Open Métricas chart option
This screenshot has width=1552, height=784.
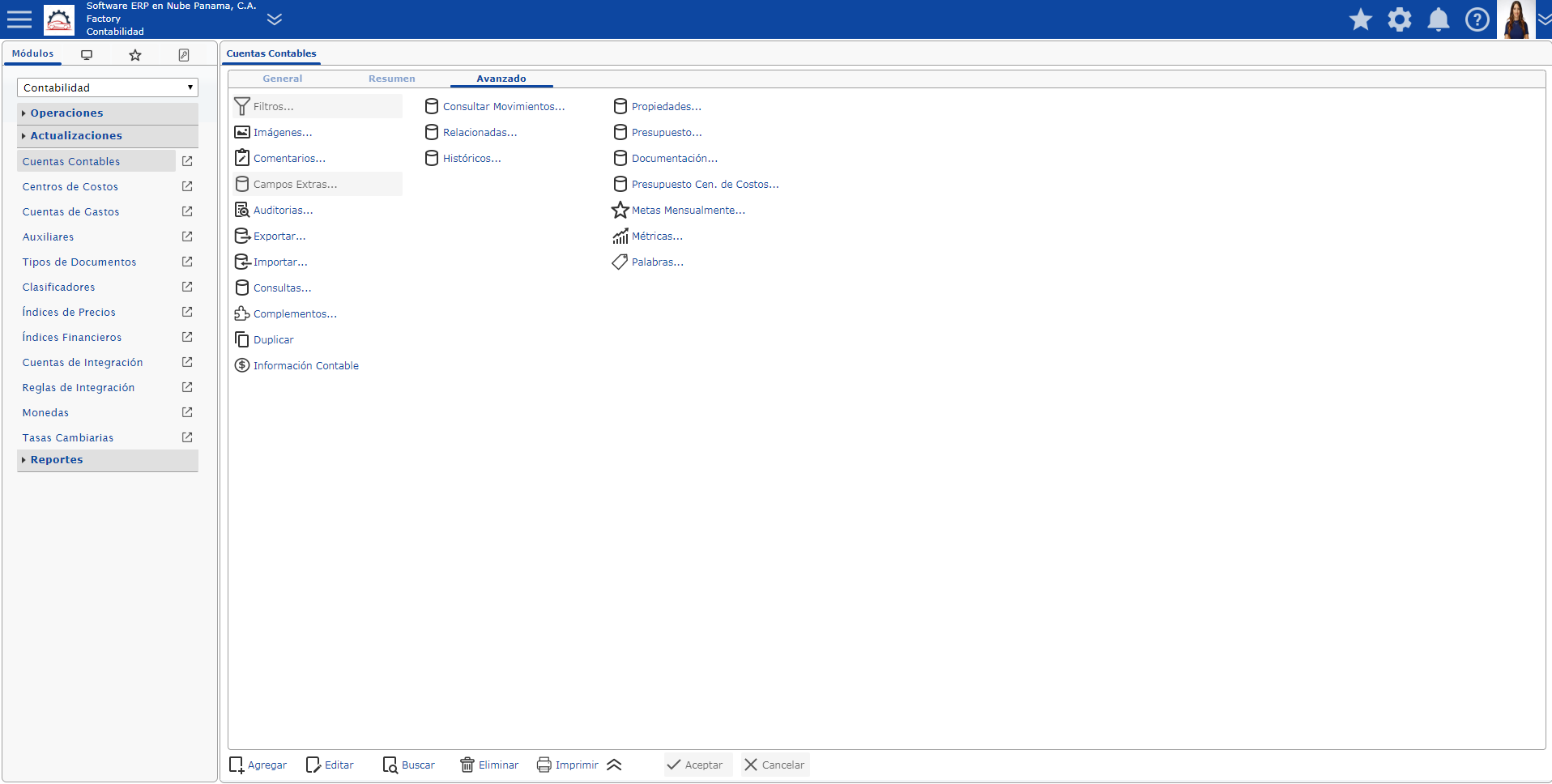647,236
